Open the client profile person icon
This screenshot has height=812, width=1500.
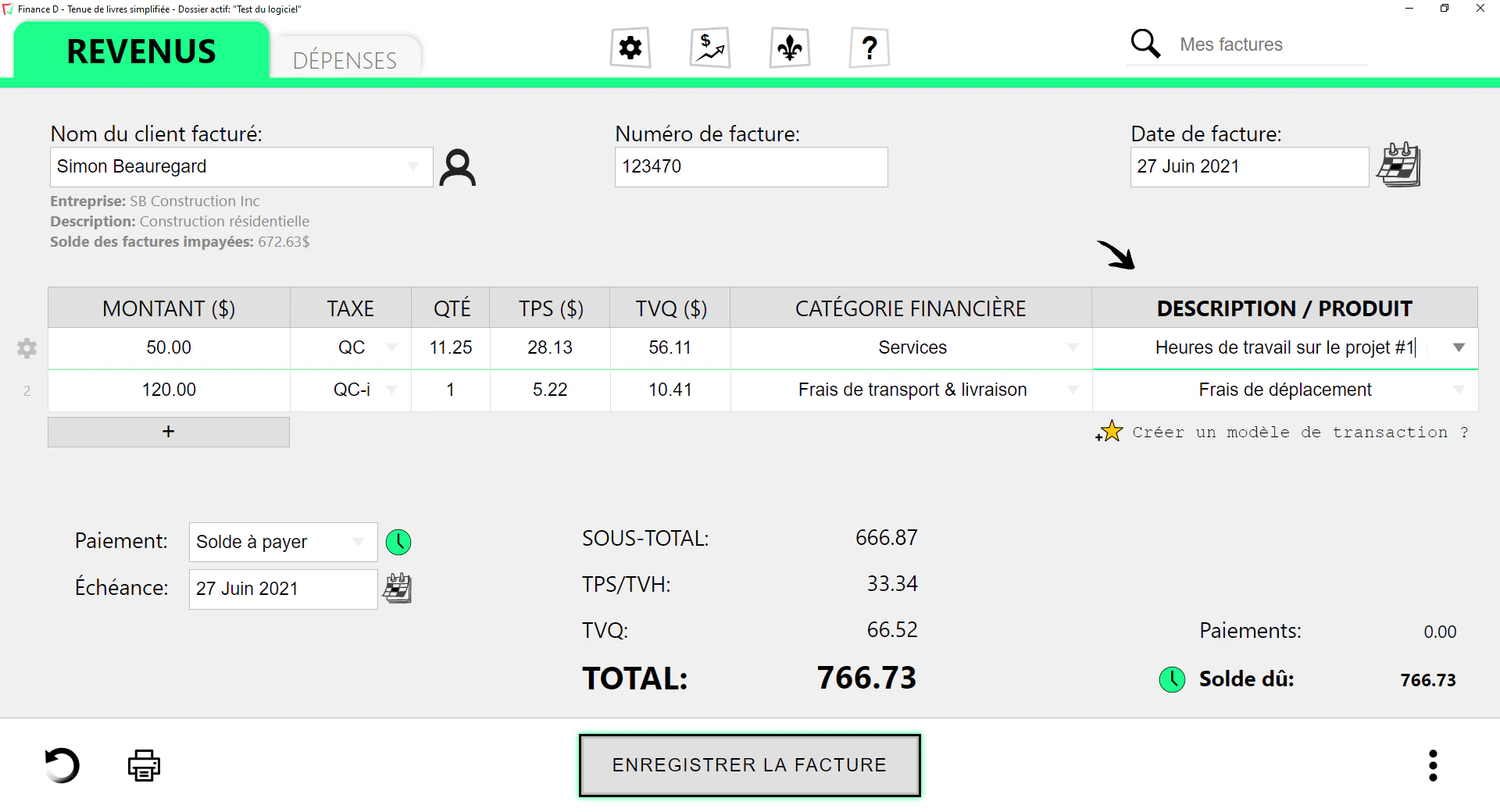[458, 166]
